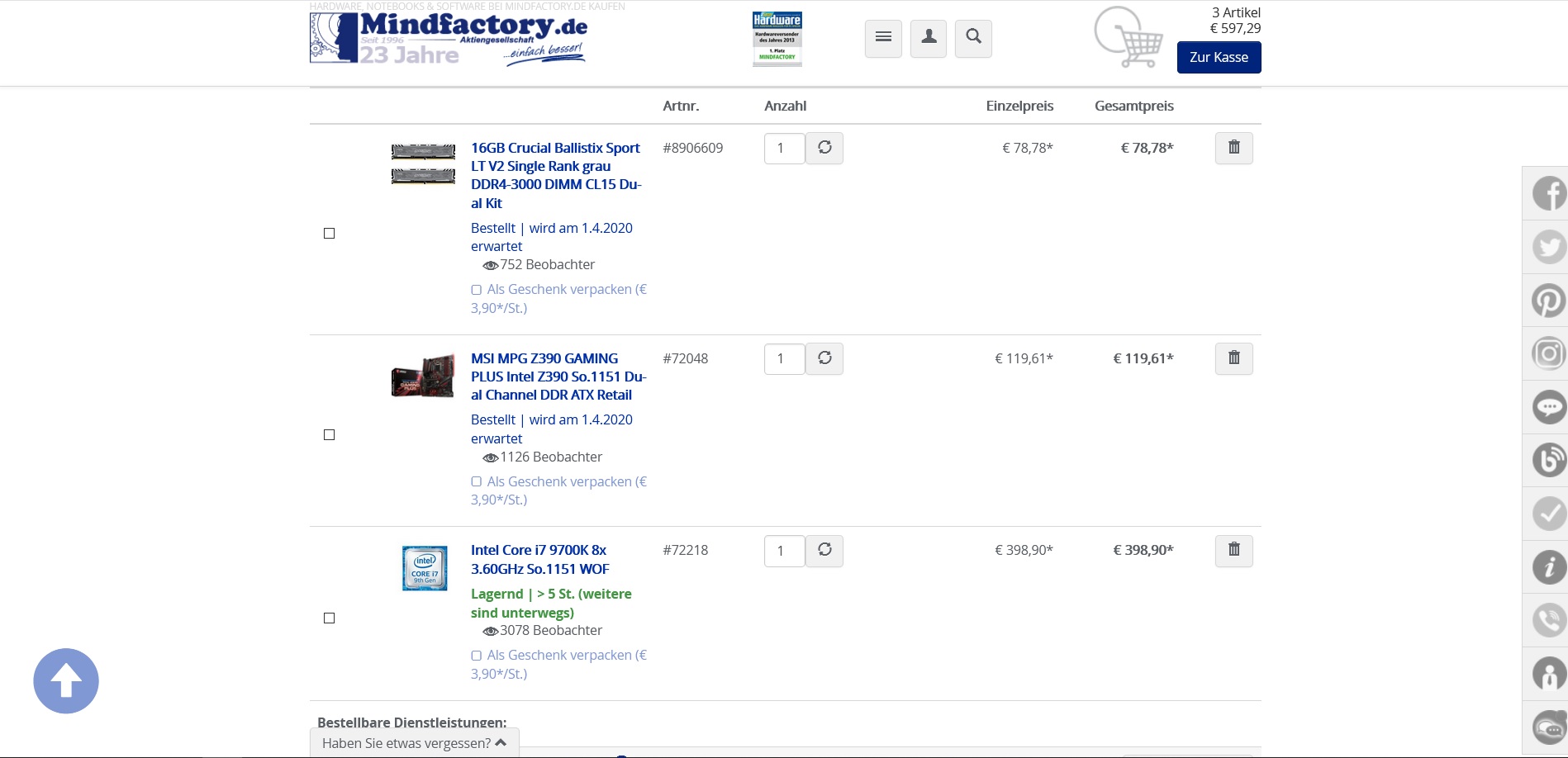Open MSI MPG Z390 GAMING PLUS link
The width and height of the screenshot is (1568, 758).
tap(558, 377)
